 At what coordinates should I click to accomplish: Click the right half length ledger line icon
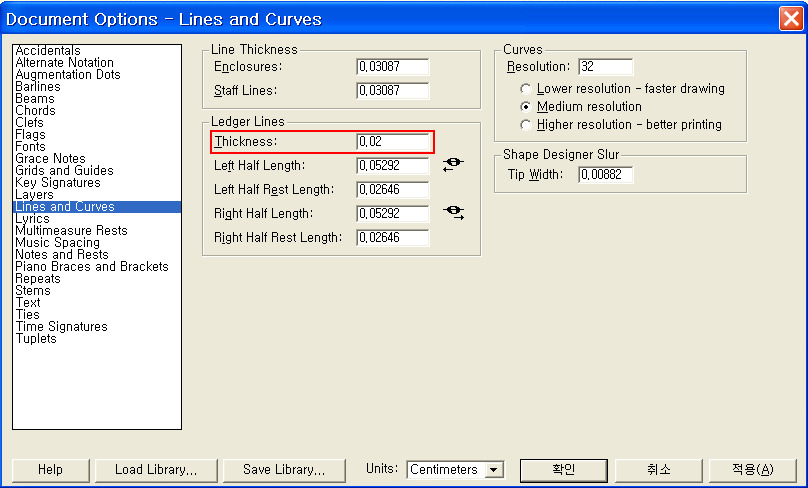(x=453, y=213)
